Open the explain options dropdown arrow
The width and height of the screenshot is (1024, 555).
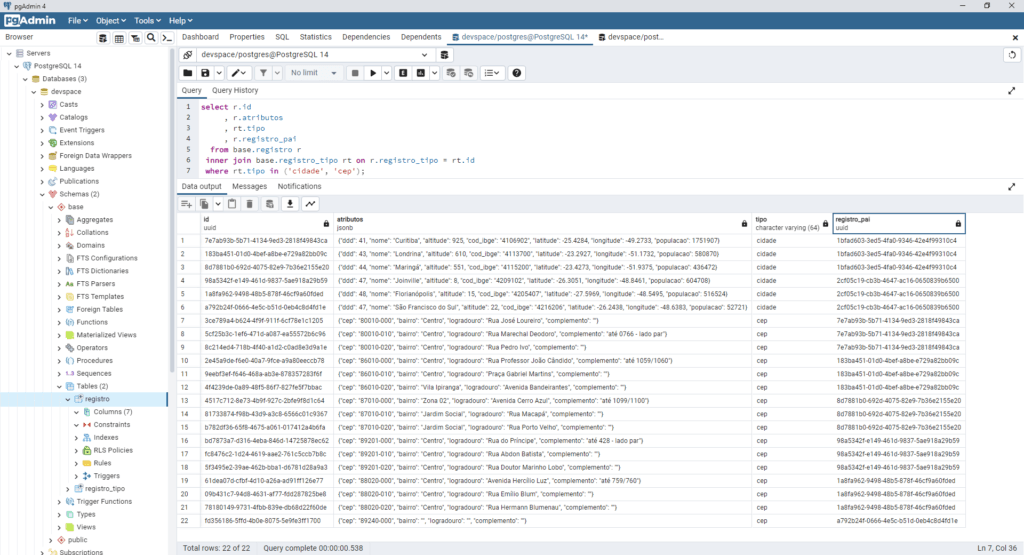tap(434, 73)
